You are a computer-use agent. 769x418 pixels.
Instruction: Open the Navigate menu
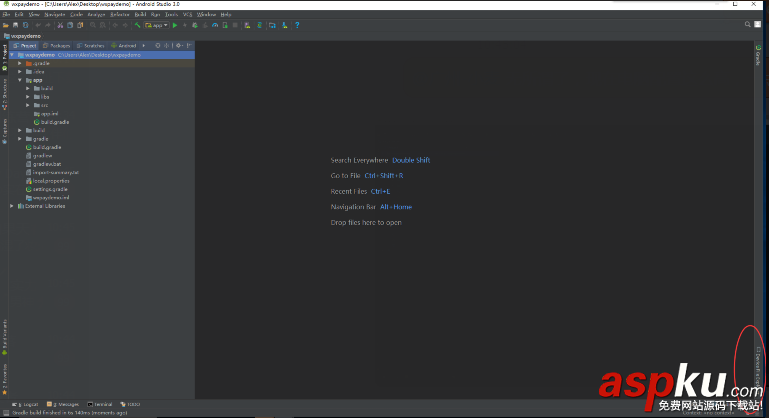click(54, 15)
